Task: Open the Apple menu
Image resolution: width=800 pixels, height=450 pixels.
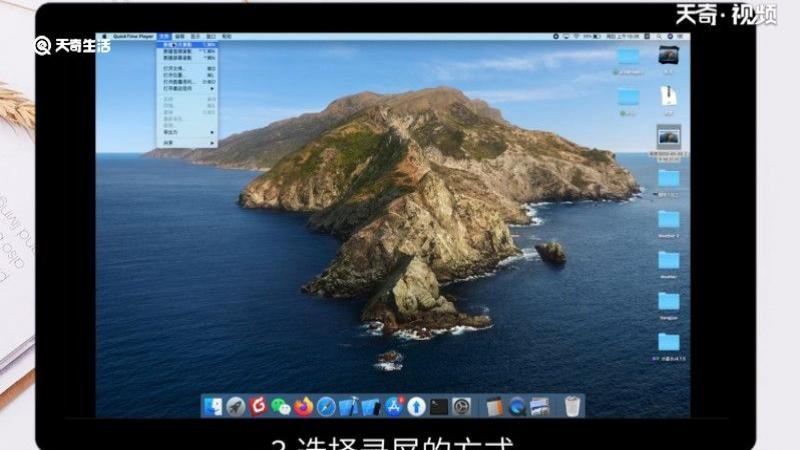Action: pos(105,37)
